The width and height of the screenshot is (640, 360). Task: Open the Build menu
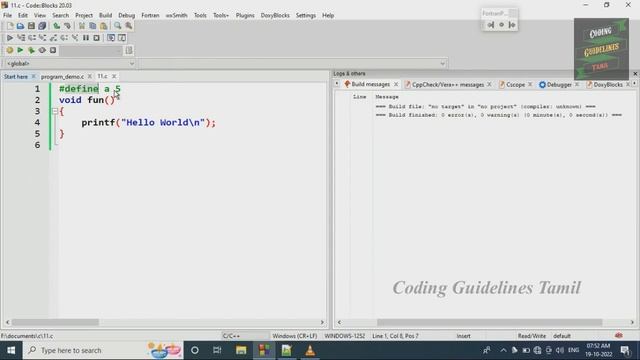coord(105,15)
